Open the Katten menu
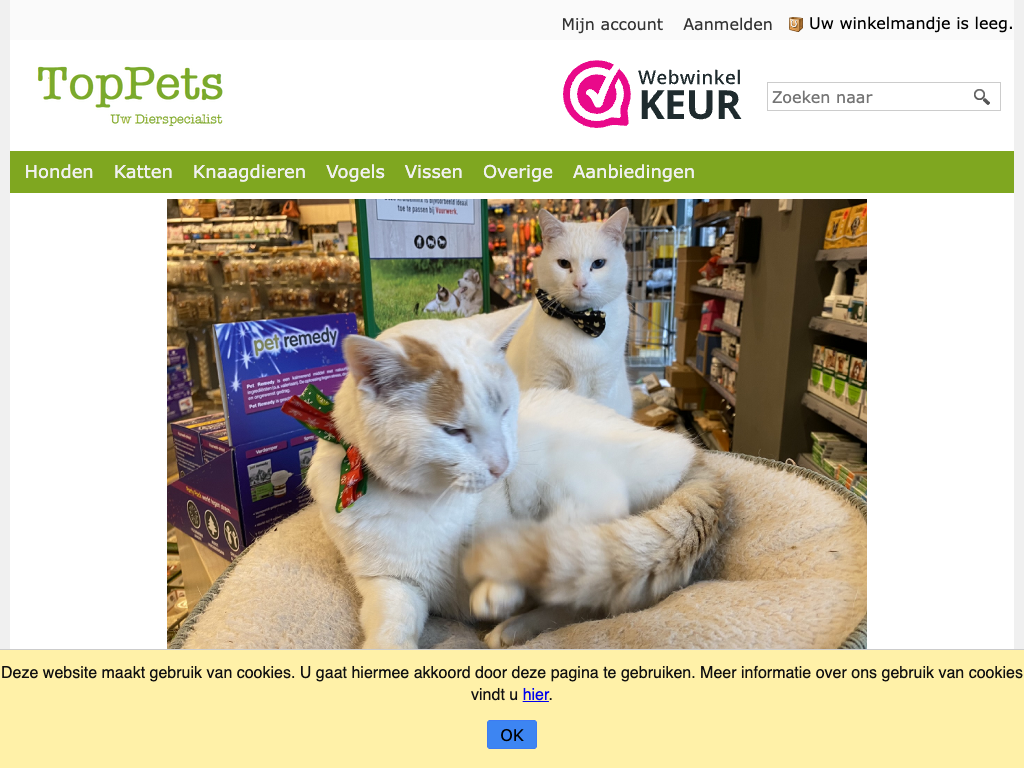 coord(143,172)
